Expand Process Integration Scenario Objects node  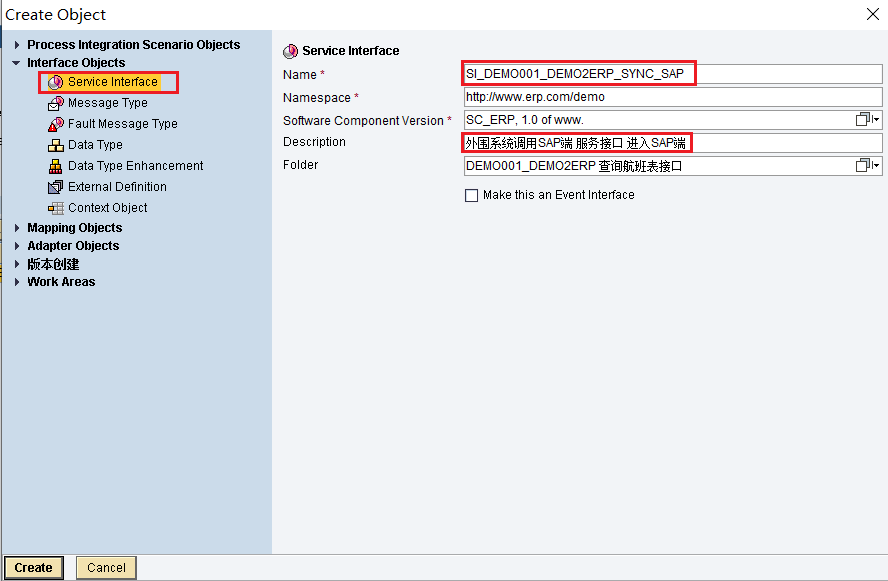[x=17, y=45]
